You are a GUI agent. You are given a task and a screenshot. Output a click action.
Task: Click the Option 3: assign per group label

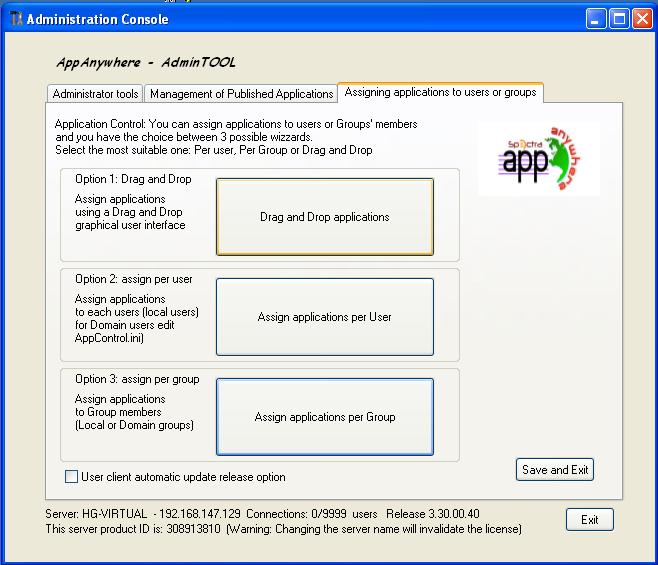point(137,379)
